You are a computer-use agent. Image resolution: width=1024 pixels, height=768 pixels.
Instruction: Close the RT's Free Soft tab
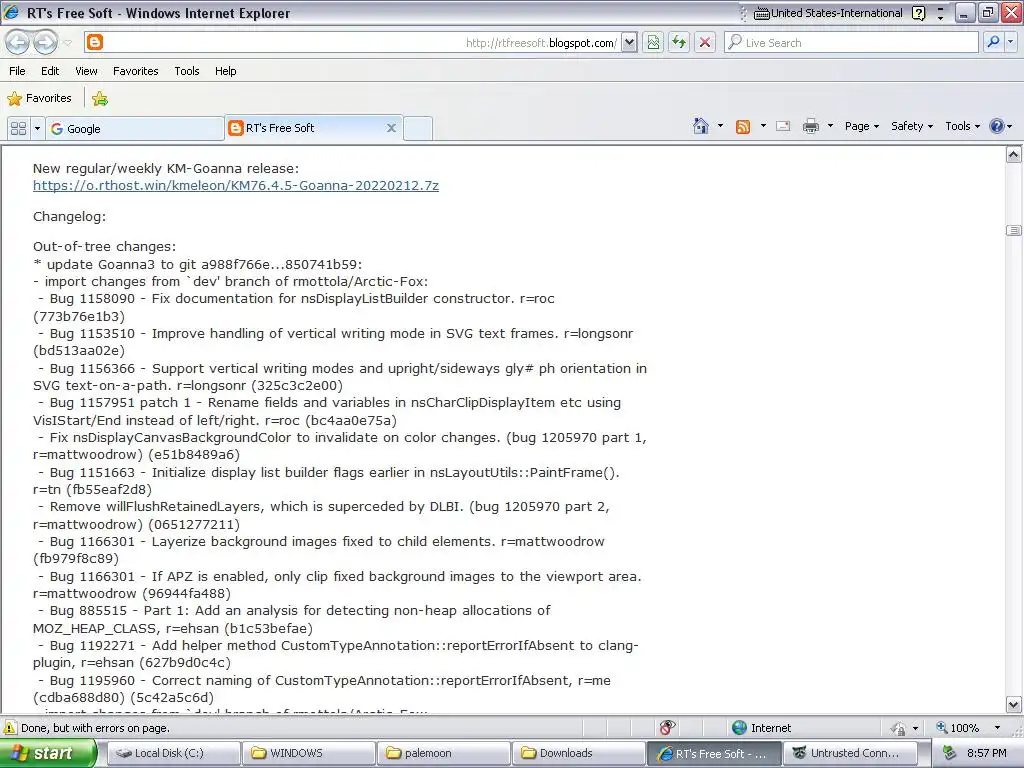coord(391,128)
